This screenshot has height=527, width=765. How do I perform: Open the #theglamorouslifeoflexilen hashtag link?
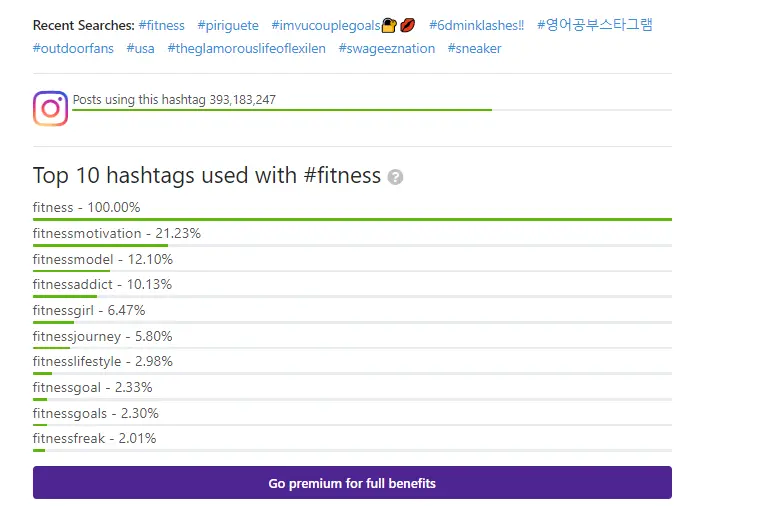[246, 48]
